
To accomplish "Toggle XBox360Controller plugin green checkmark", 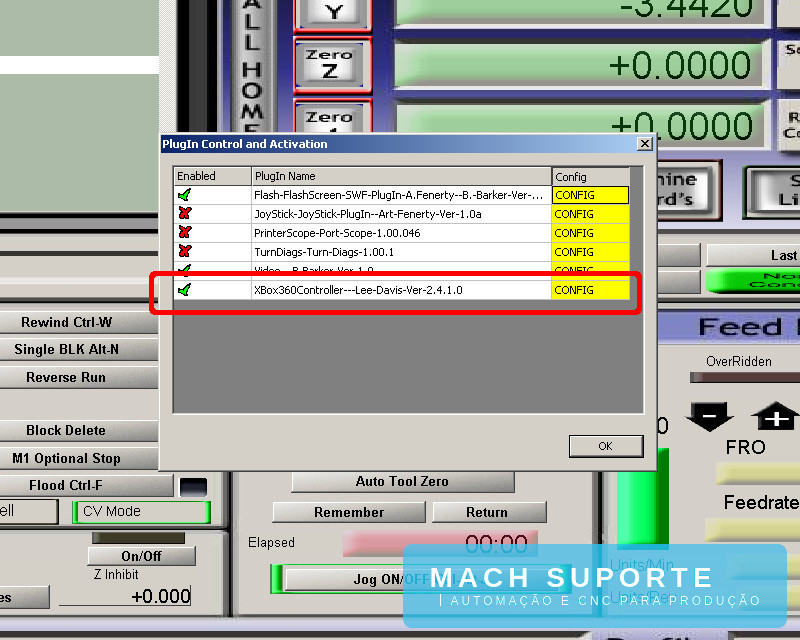I will [185, 290].
